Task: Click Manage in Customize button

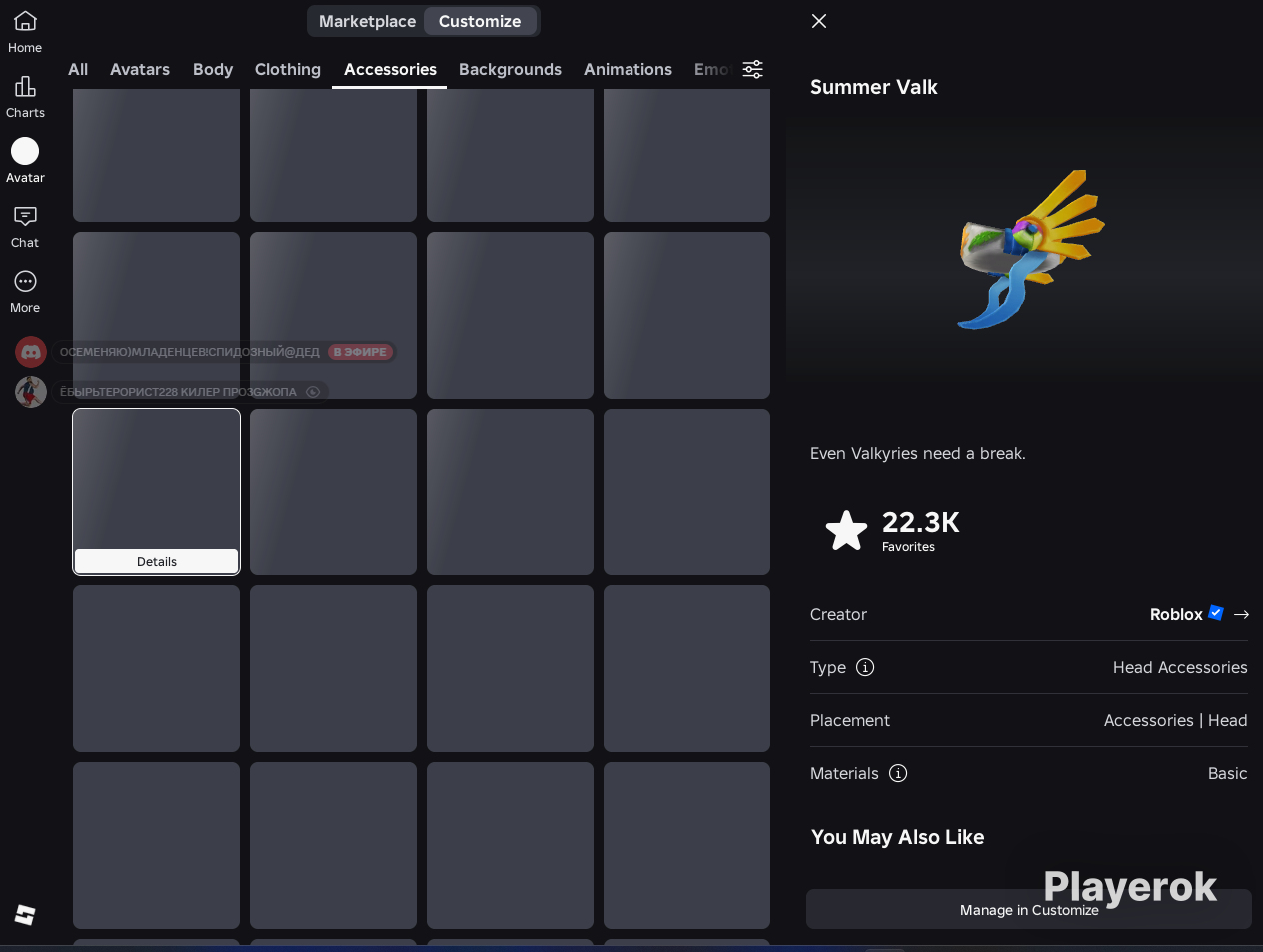Action: click(1029, 909)
